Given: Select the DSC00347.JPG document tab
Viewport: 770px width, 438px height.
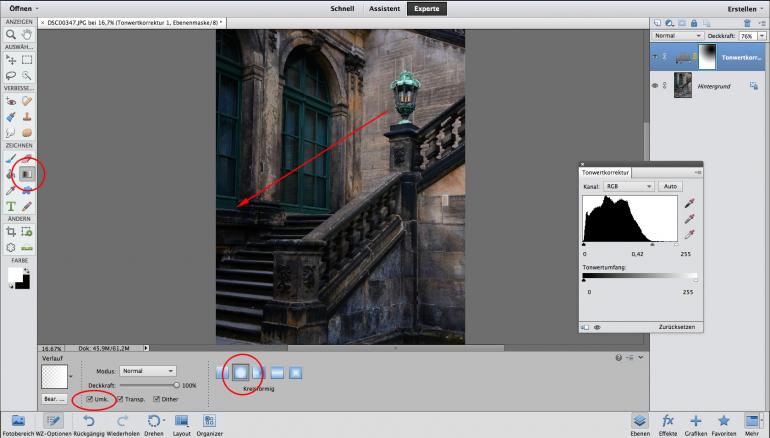Looking at the screenshot, I should [132, 23].
